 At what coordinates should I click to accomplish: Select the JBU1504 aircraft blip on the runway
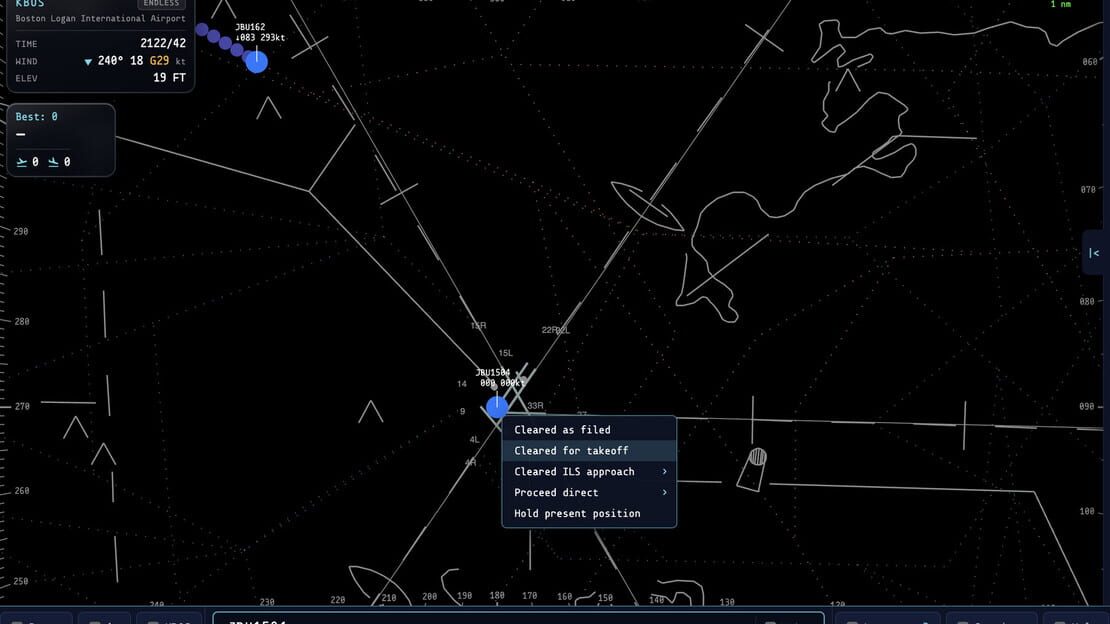tap(497, 407)
